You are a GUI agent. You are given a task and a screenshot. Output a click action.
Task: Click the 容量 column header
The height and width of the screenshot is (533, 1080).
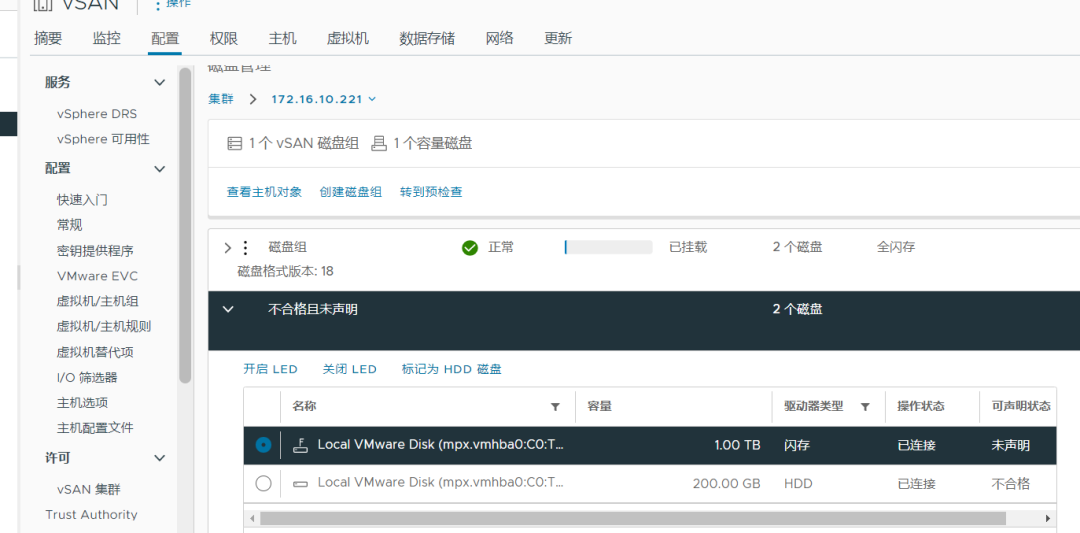pyautogui.click(x=599, y=406)
